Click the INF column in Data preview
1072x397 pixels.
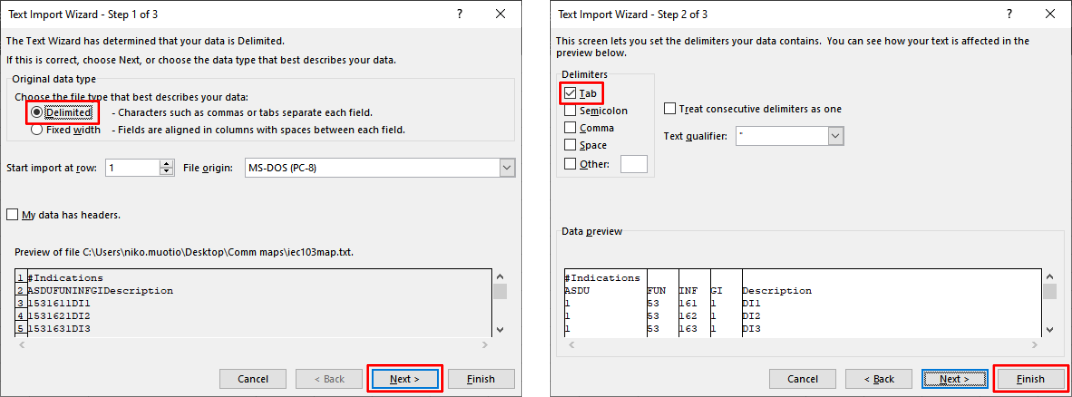coord(688,290)
